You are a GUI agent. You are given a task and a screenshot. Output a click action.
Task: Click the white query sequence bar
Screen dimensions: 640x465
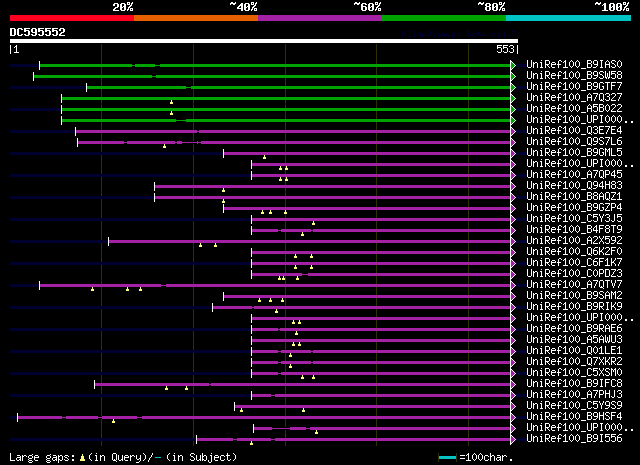[264, 41]
